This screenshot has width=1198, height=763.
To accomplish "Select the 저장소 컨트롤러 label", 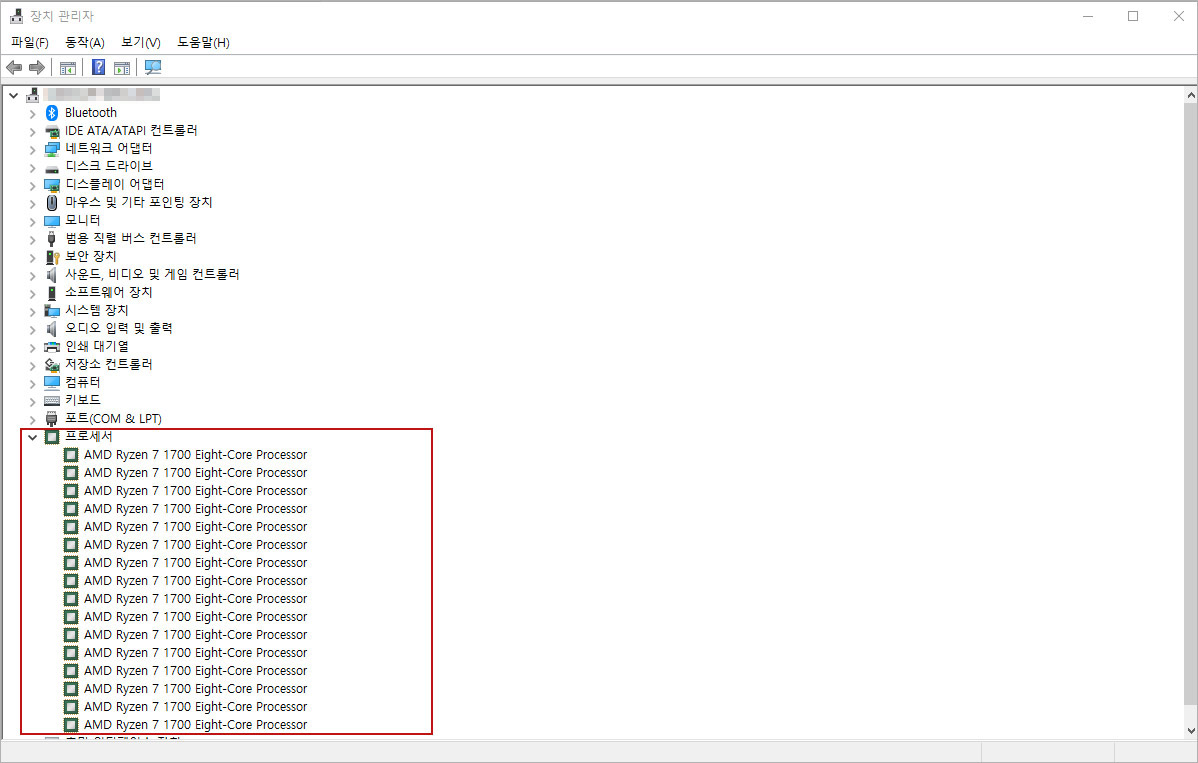I will (108, 364).
